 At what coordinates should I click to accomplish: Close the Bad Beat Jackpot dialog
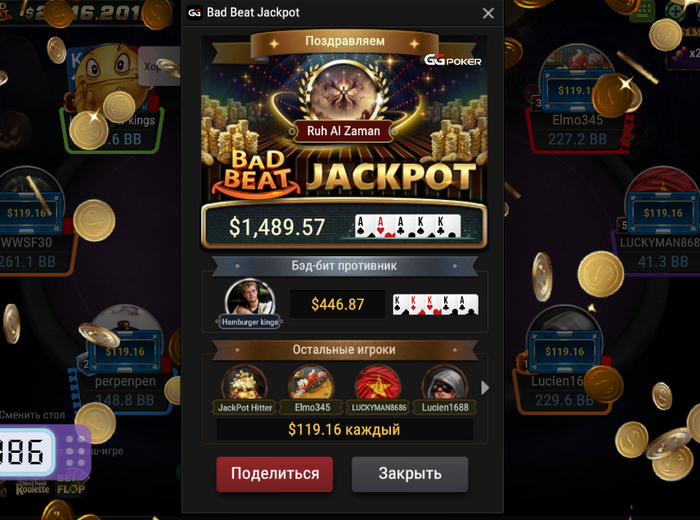coord(488,13)
